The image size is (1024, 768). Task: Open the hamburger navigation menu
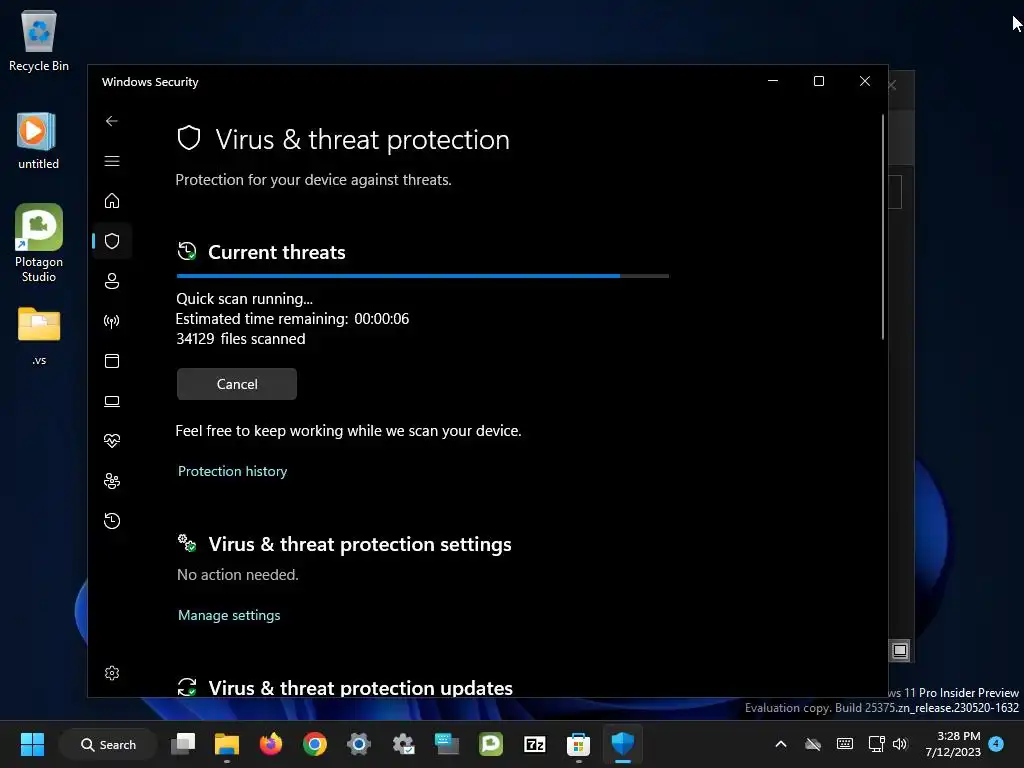[x=112, y=161]
